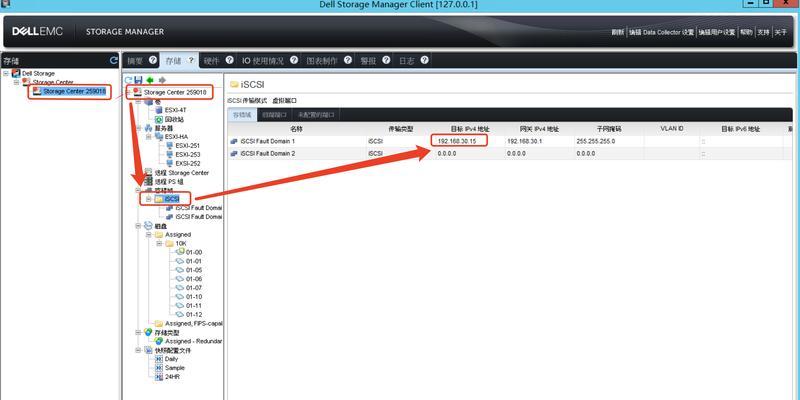Click 刷新 in the top header

[x=618, y=32]
